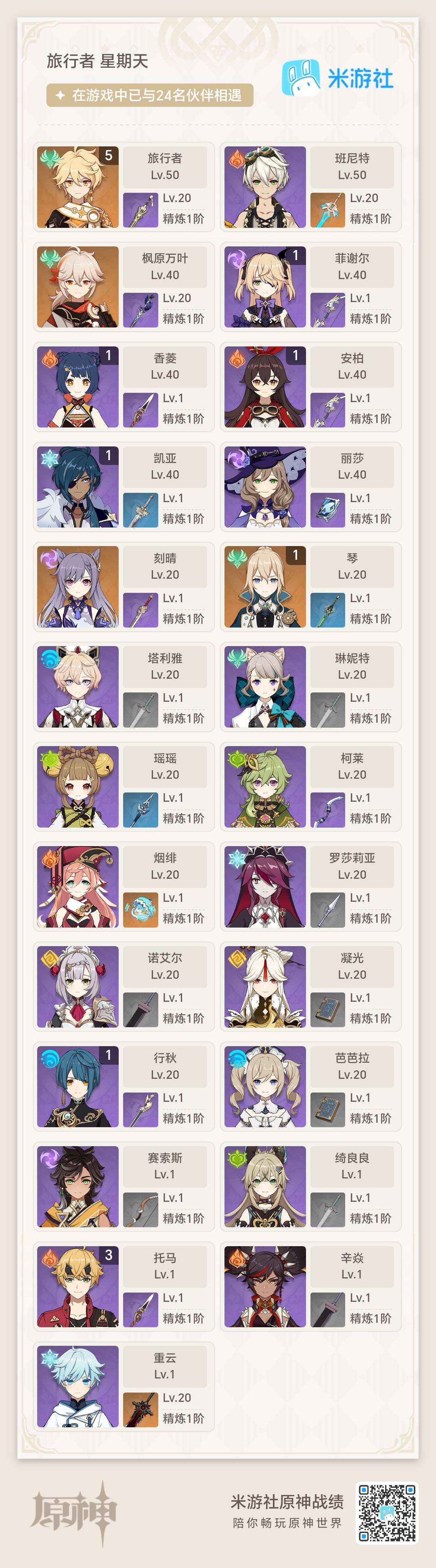Select 烟绯's catalyst weapon icon
436x1568 pixels.
click(140, 910)
